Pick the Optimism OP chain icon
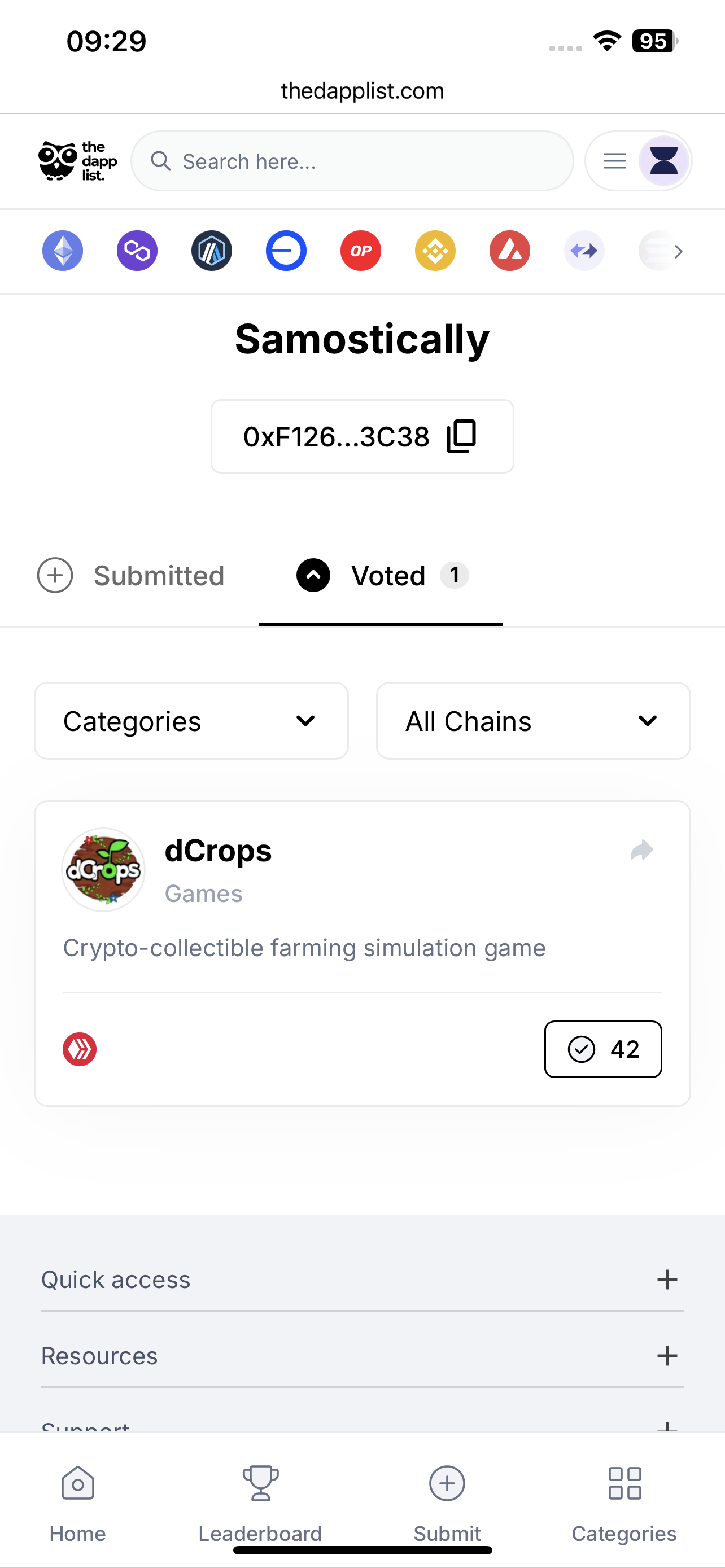The height and width of the screenshot is (1568, 725). click(361, 251)
